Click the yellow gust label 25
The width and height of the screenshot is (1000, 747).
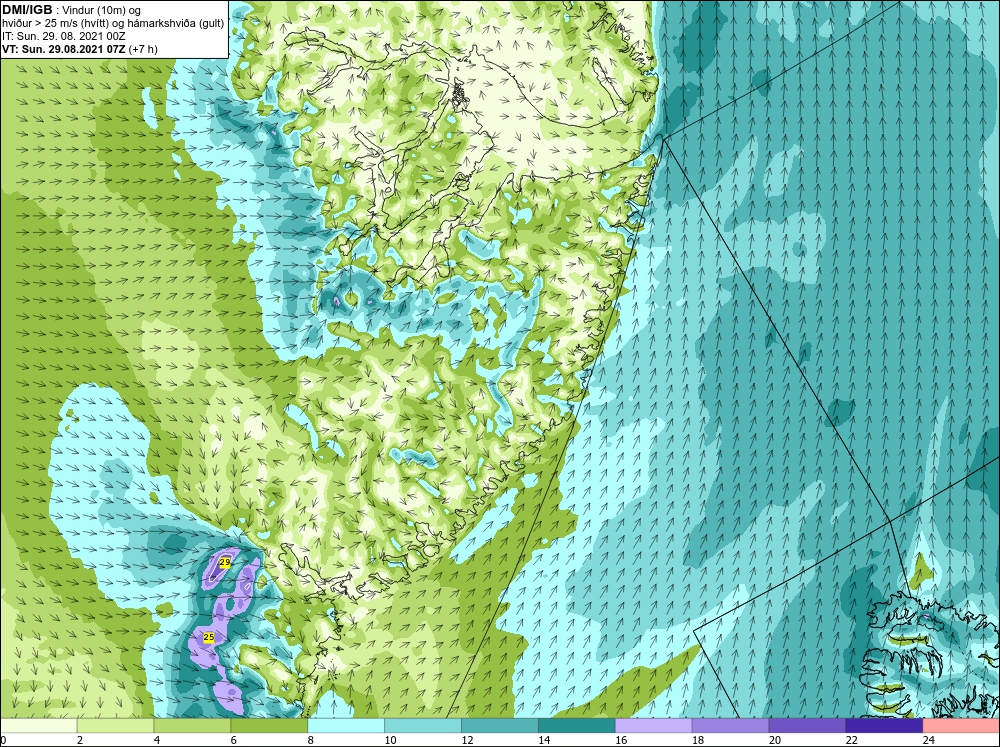tap(209, 637)
